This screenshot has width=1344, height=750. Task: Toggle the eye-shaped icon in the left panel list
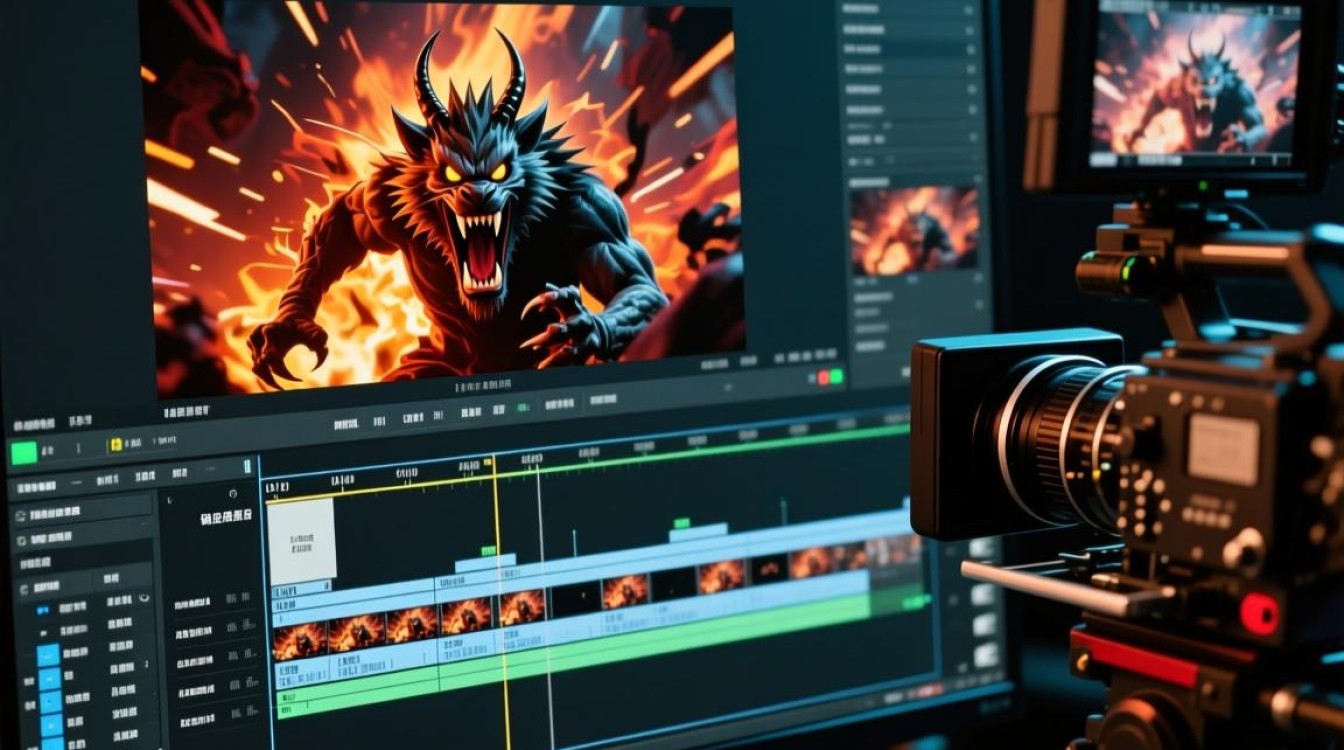coord(144,599)
